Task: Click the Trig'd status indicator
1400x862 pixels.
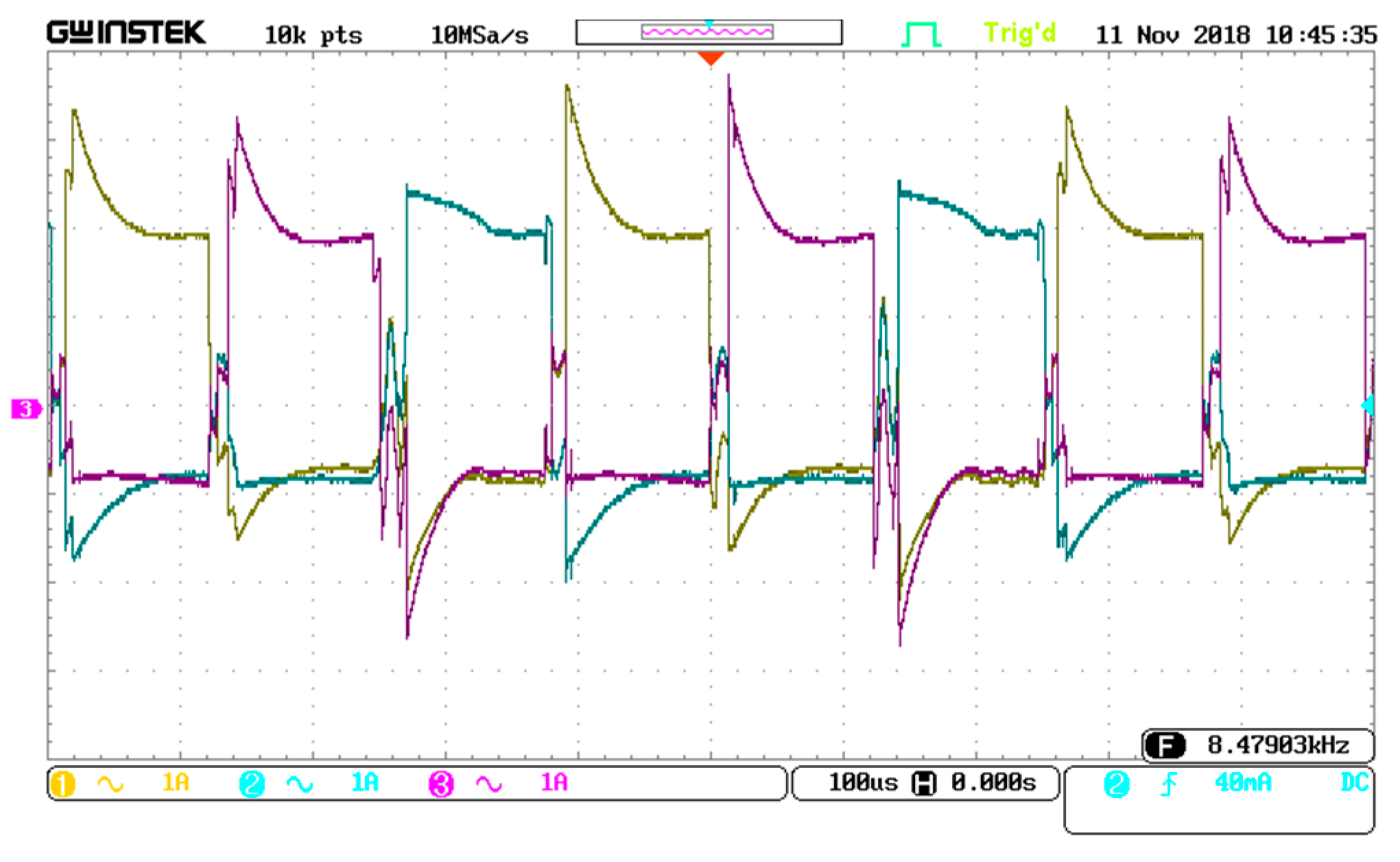Action: [x=1019, y=34]
